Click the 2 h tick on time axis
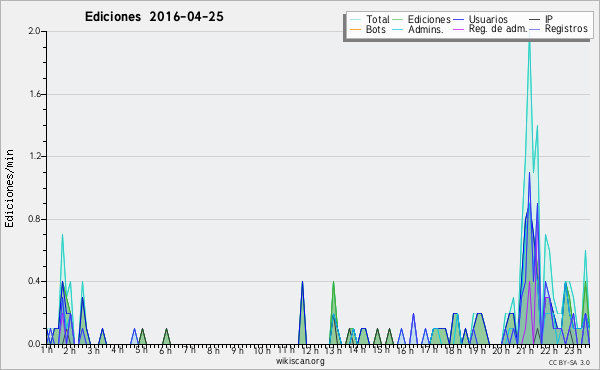Viewport: 600px width, 370px height. [70, 350]
